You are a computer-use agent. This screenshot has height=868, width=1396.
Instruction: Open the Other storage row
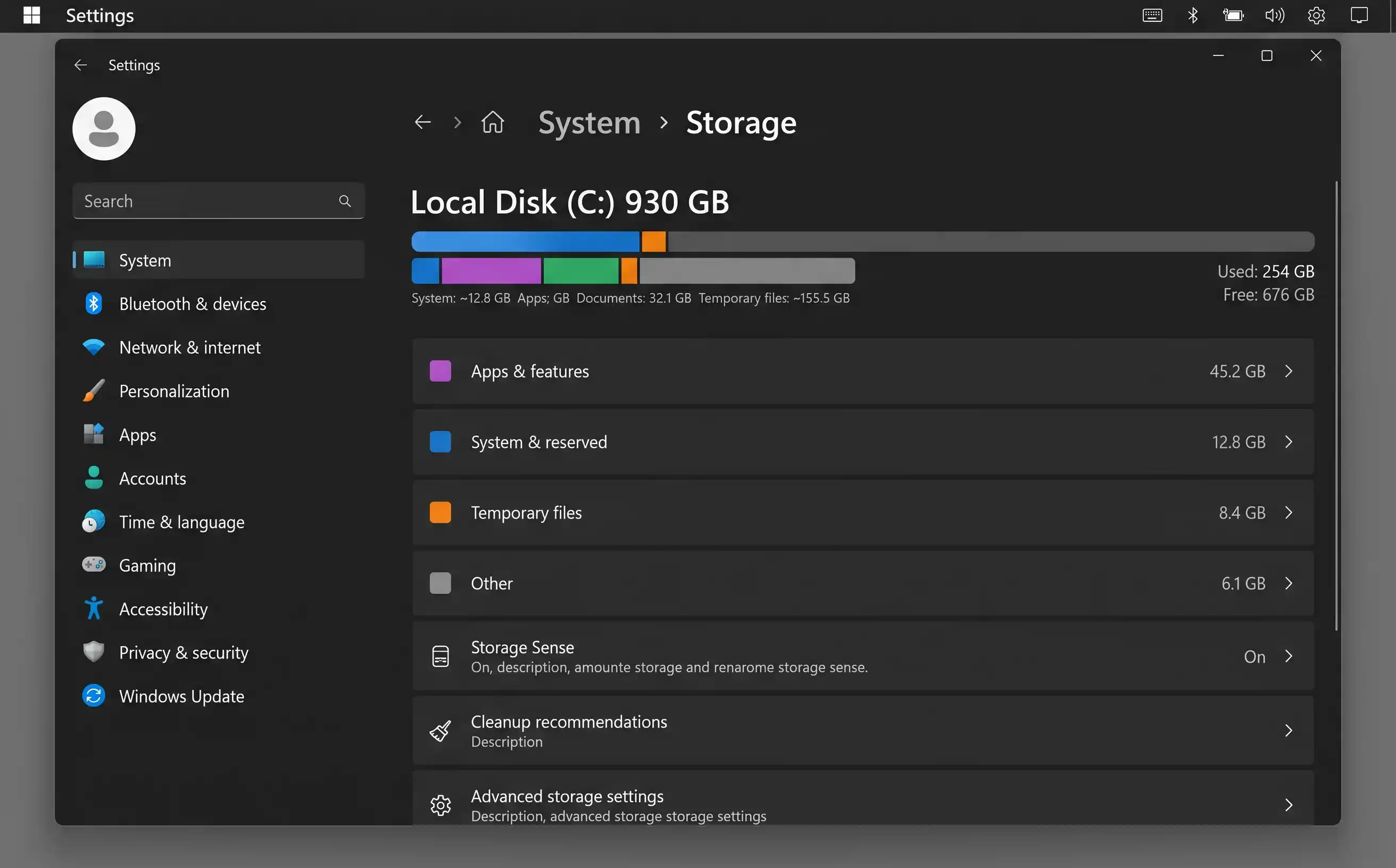point(863,583)
